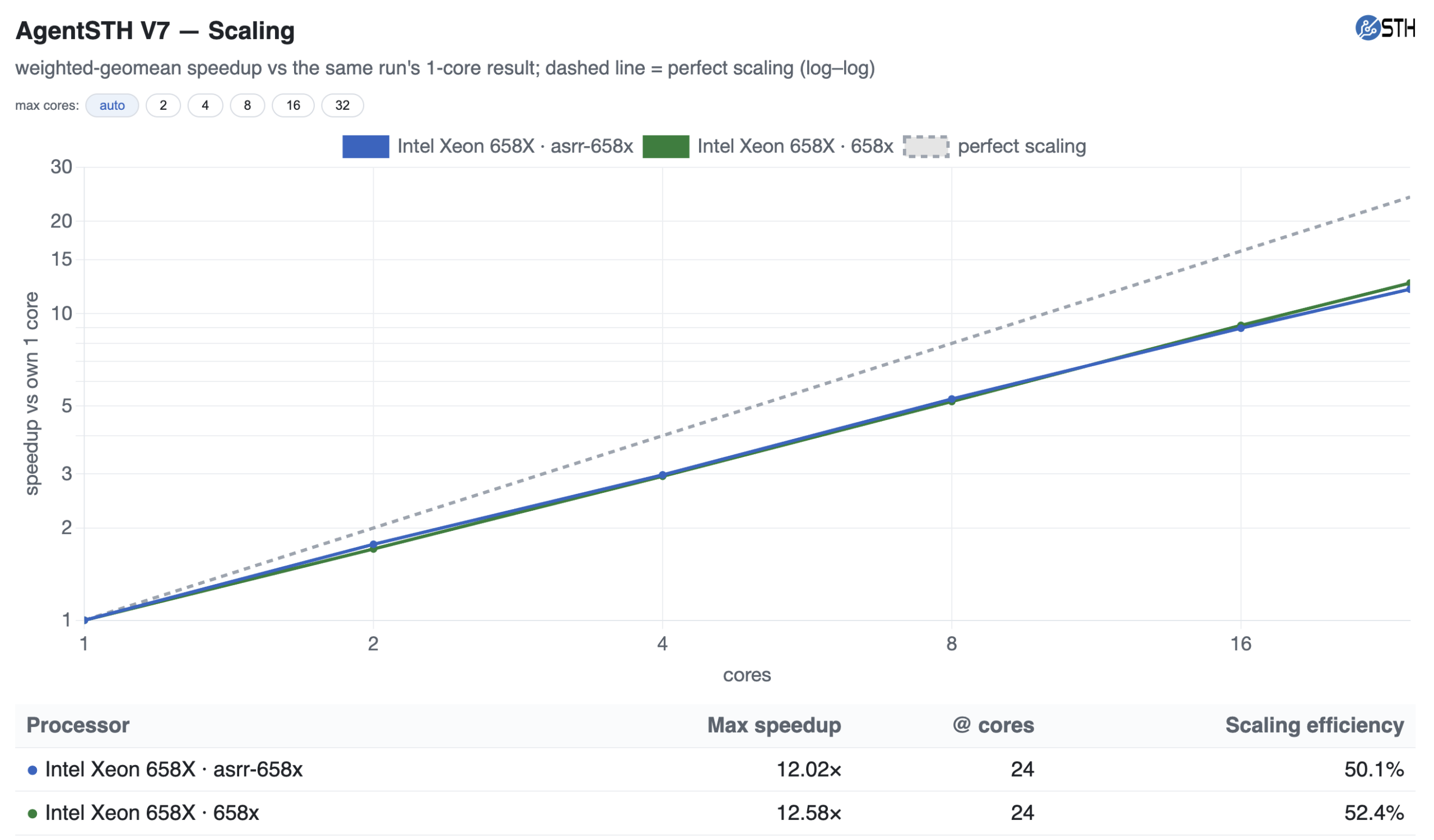
Task: Select the auto max cores option
Action: tap(112, 105)
